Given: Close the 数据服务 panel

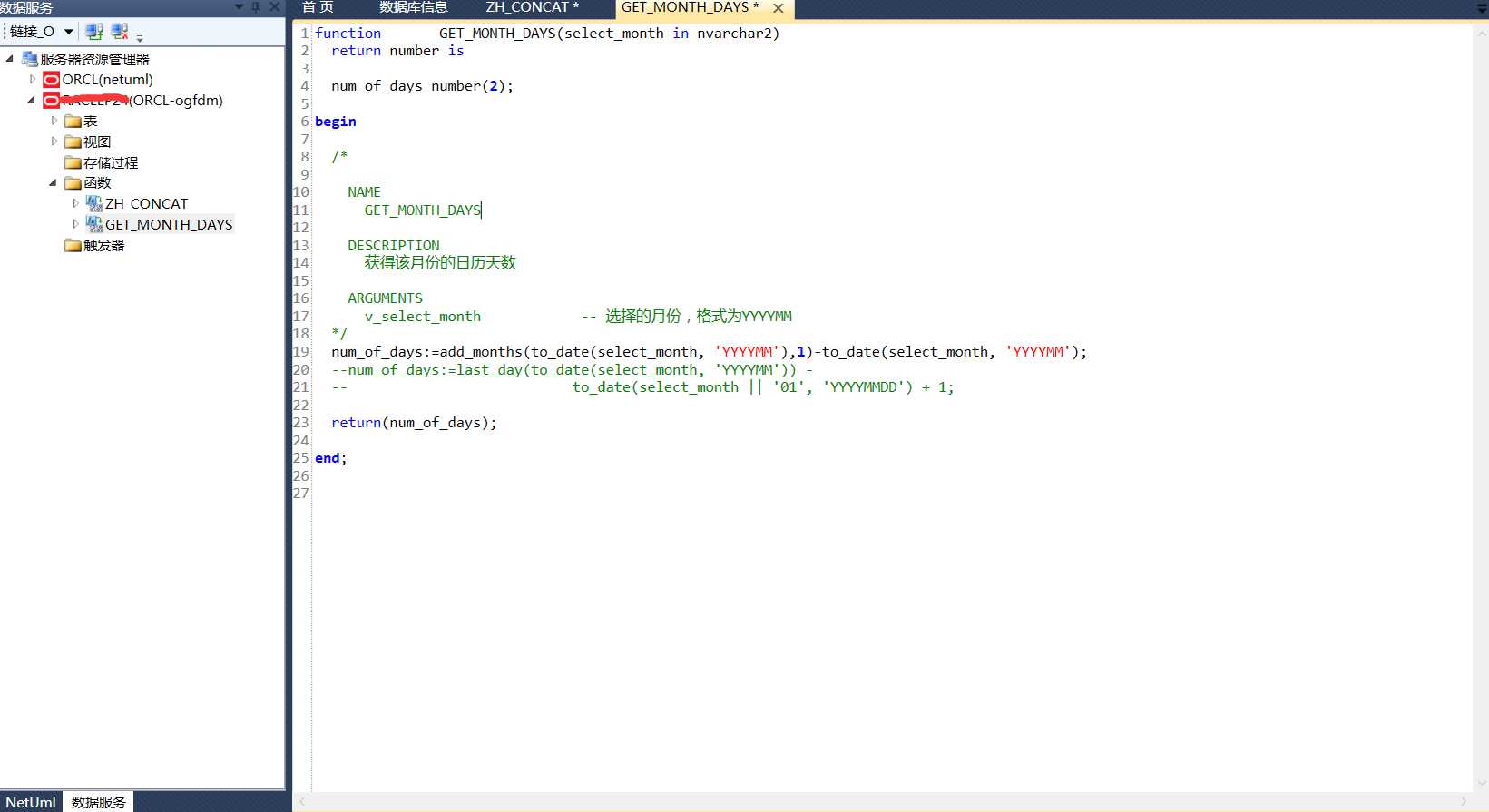Looking at the screenshot, I should [x=274, y=6].
